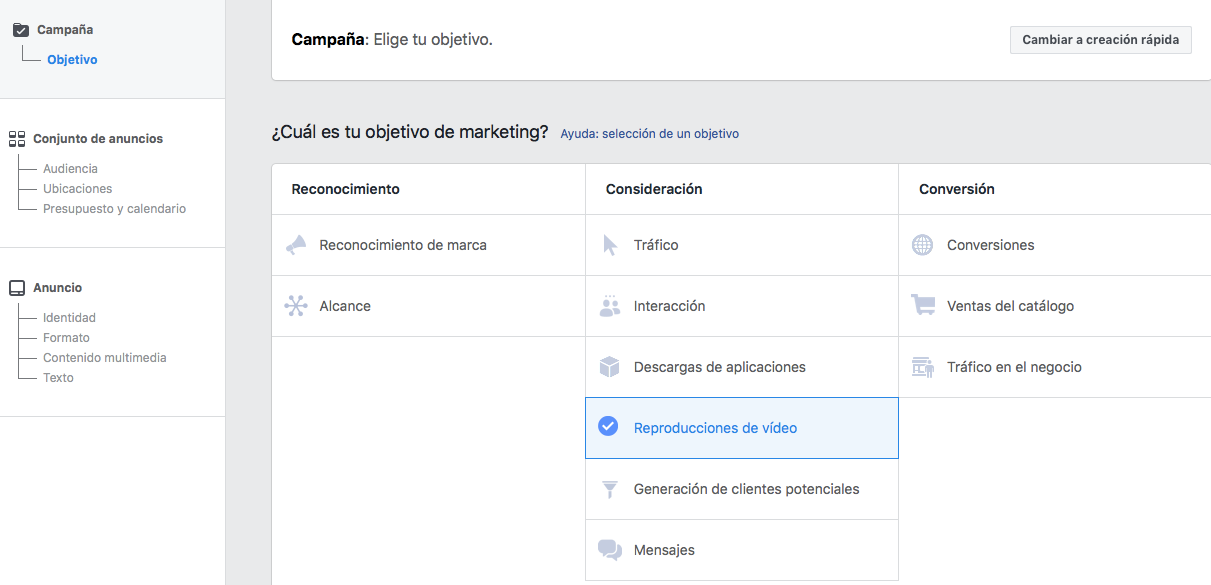Click the Tráfico cursor arrow icon
The width and height of the screenshot is (1211, 585).
click(610, 245)
